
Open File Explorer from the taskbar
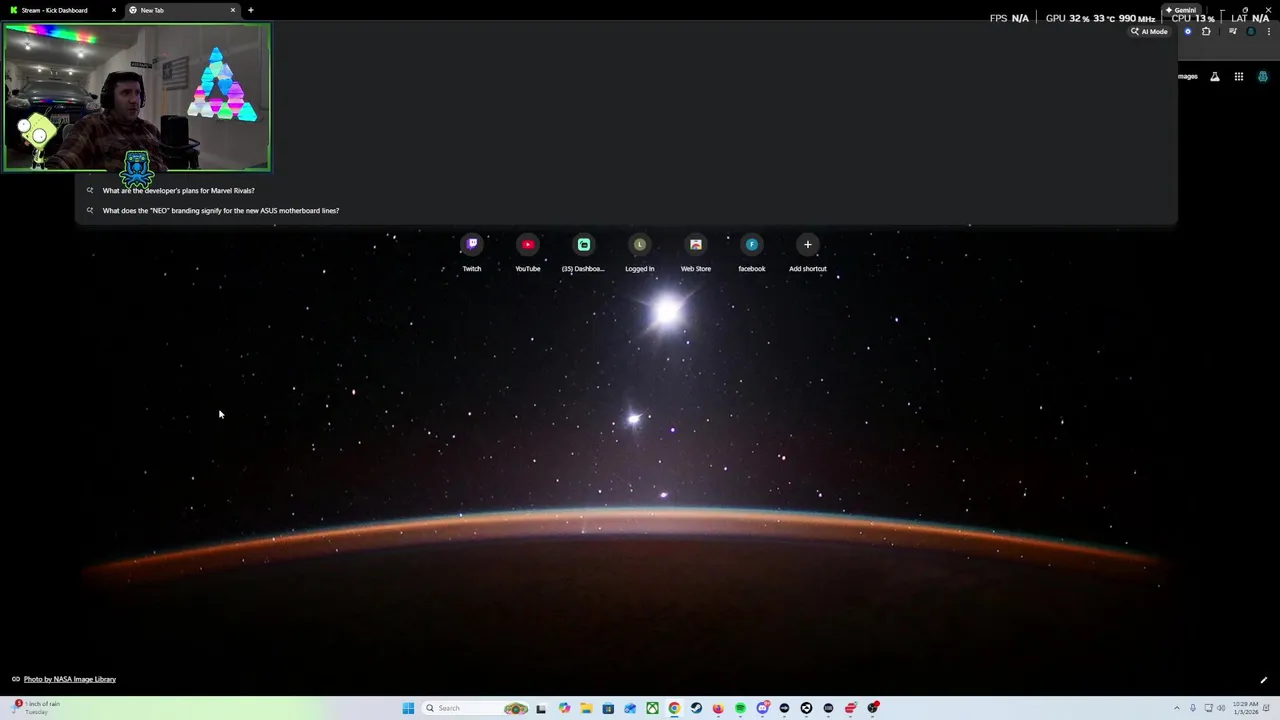586,708
